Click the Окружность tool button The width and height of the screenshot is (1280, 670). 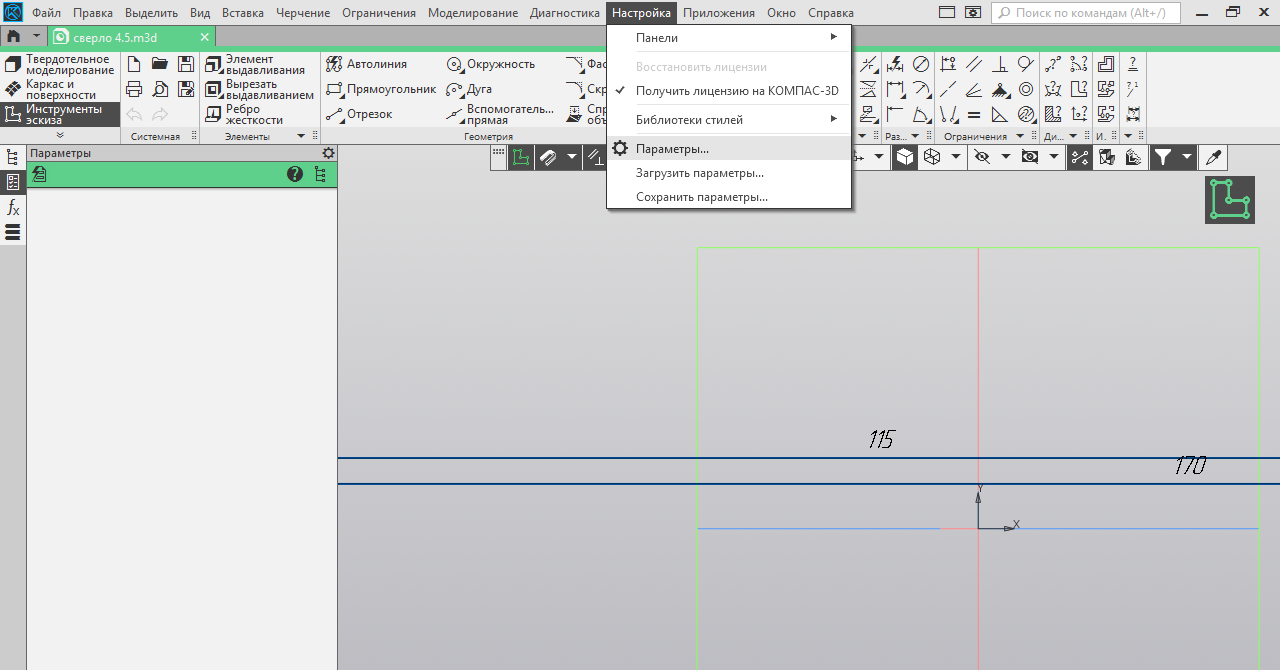click(491, 64)
